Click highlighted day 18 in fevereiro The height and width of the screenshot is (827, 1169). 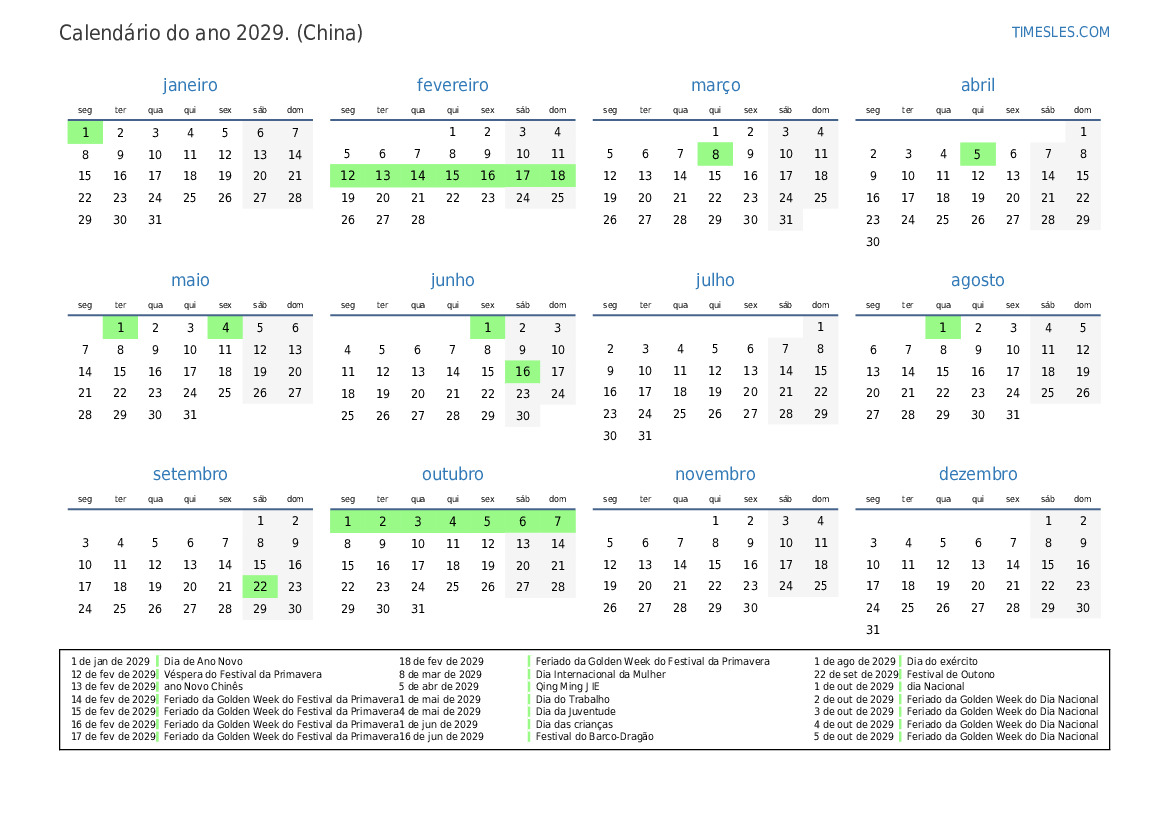[558, 176]
